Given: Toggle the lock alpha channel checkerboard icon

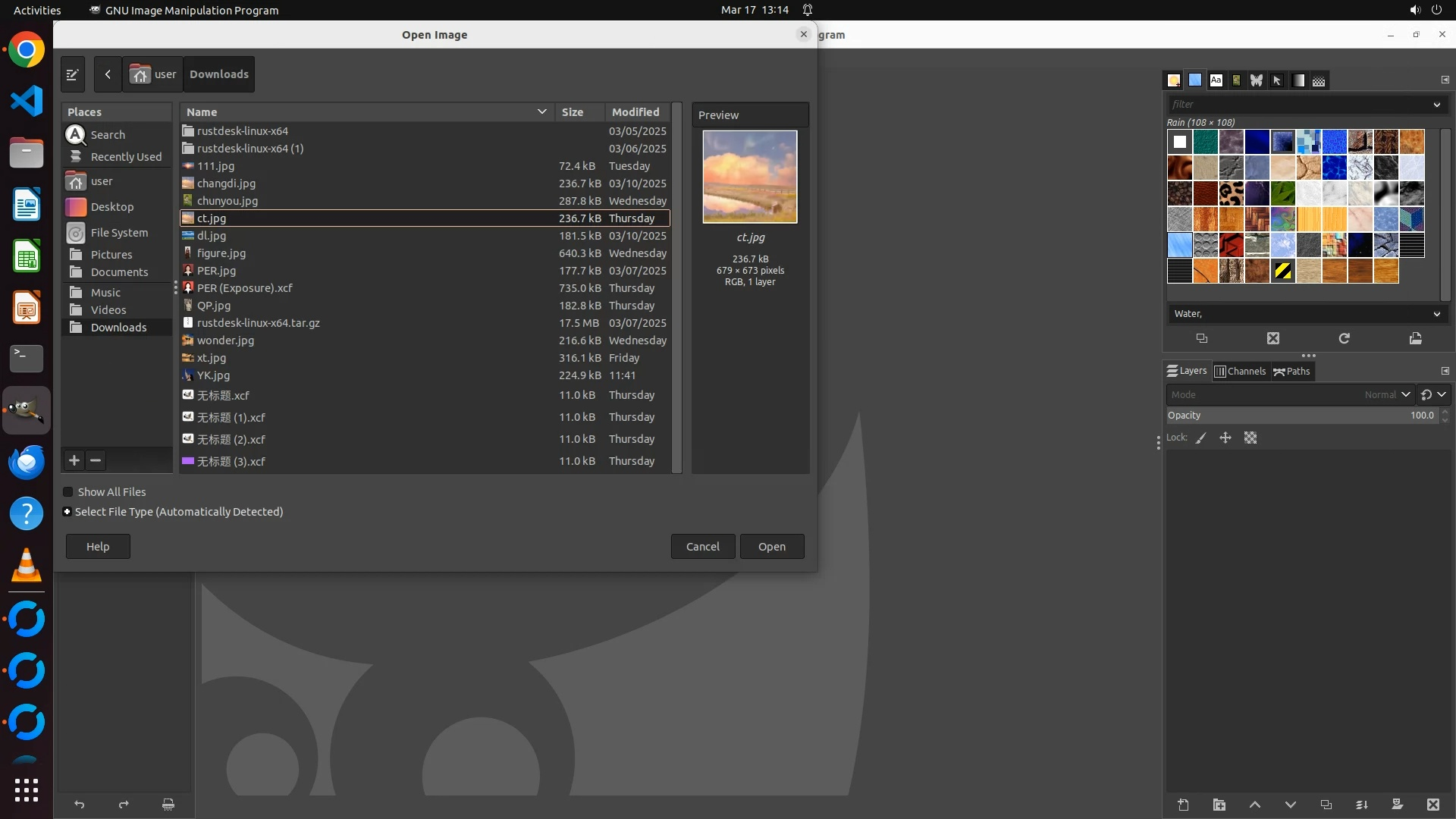Looking at the screenshot, I should click(x=1250, y=438).
